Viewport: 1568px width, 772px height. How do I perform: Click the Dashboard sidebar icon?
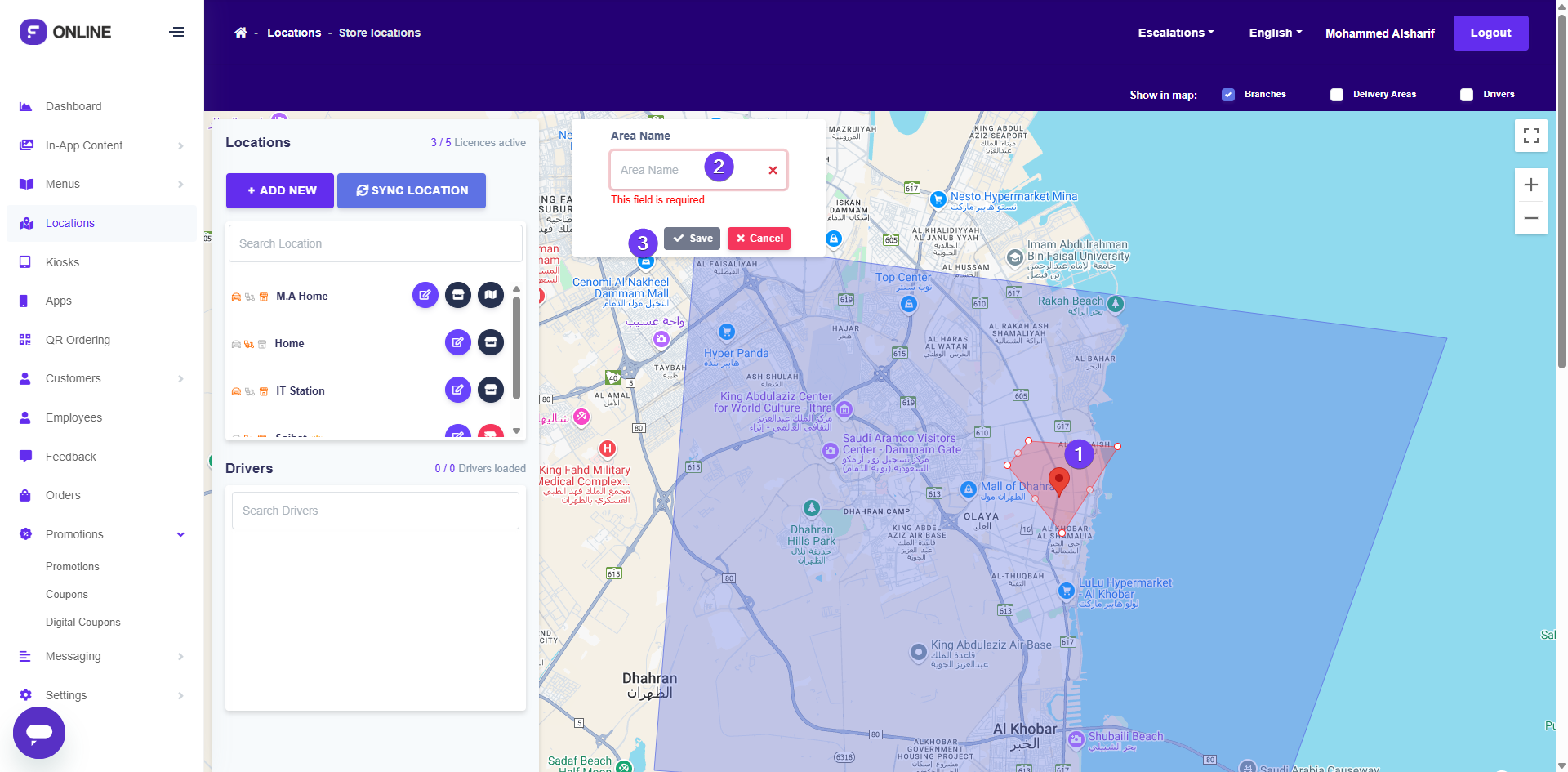point(25,106)
